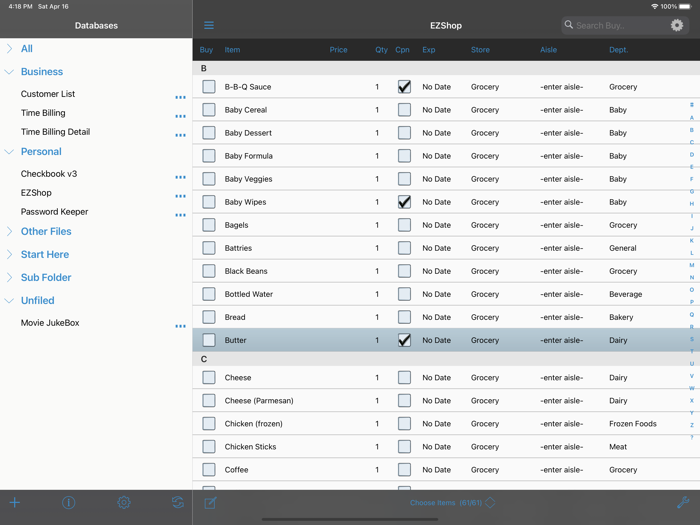Check Buy box for B-B-Q Sauce

208,87
